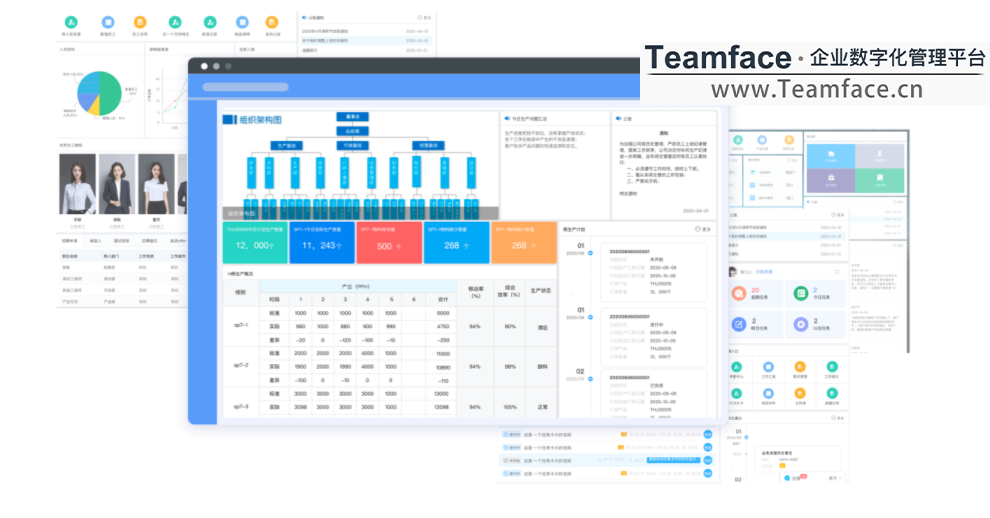Click the sp7-1 line row label
Screen dimensions: 990x518
tap(241, 325)
